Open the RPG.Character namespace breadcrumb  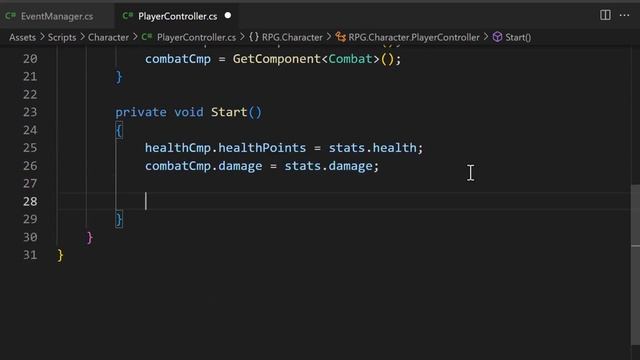click(x=292, y=37)
